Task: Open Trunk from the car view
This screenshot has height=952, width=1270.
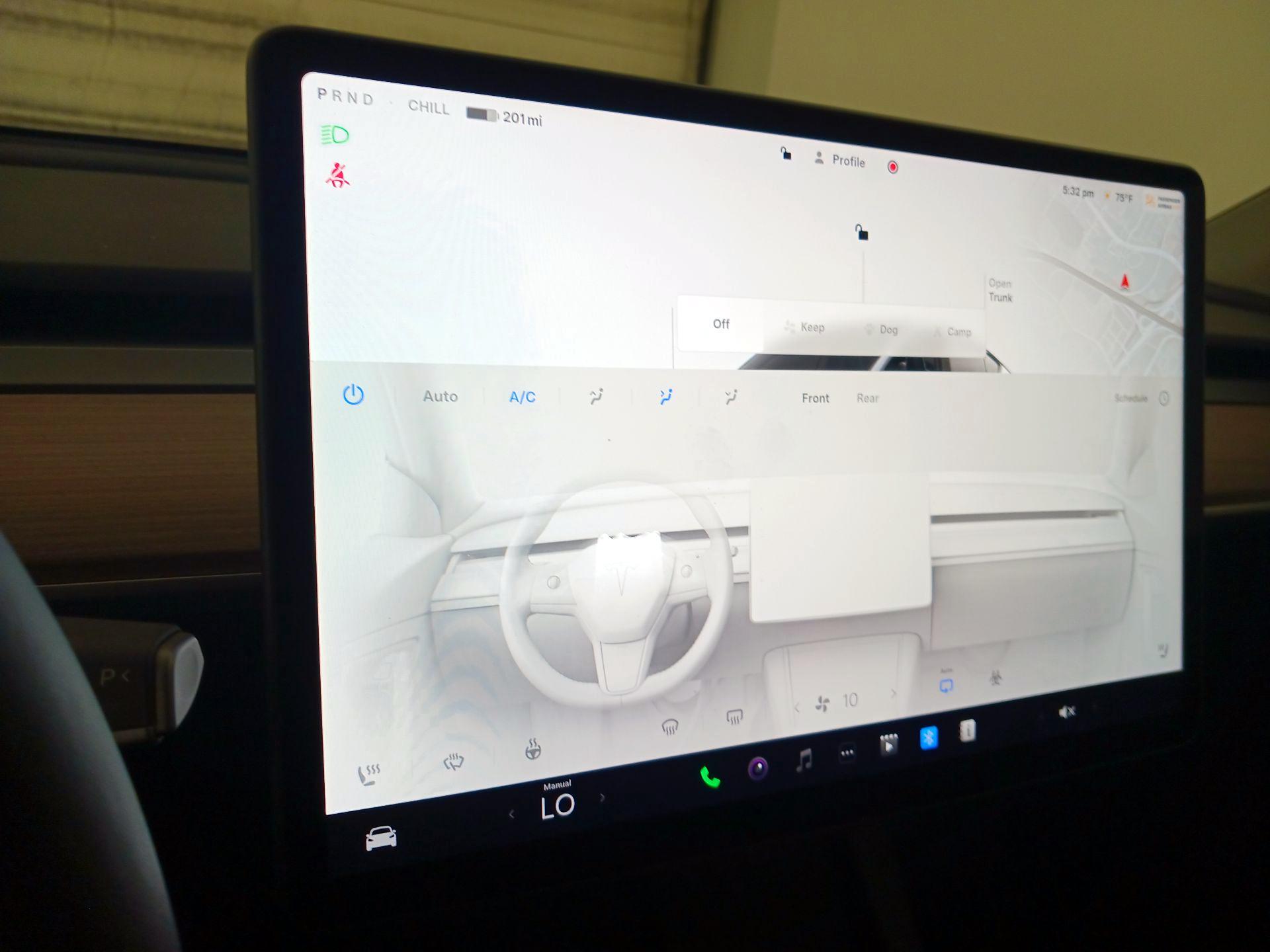Action: [999, 291]
